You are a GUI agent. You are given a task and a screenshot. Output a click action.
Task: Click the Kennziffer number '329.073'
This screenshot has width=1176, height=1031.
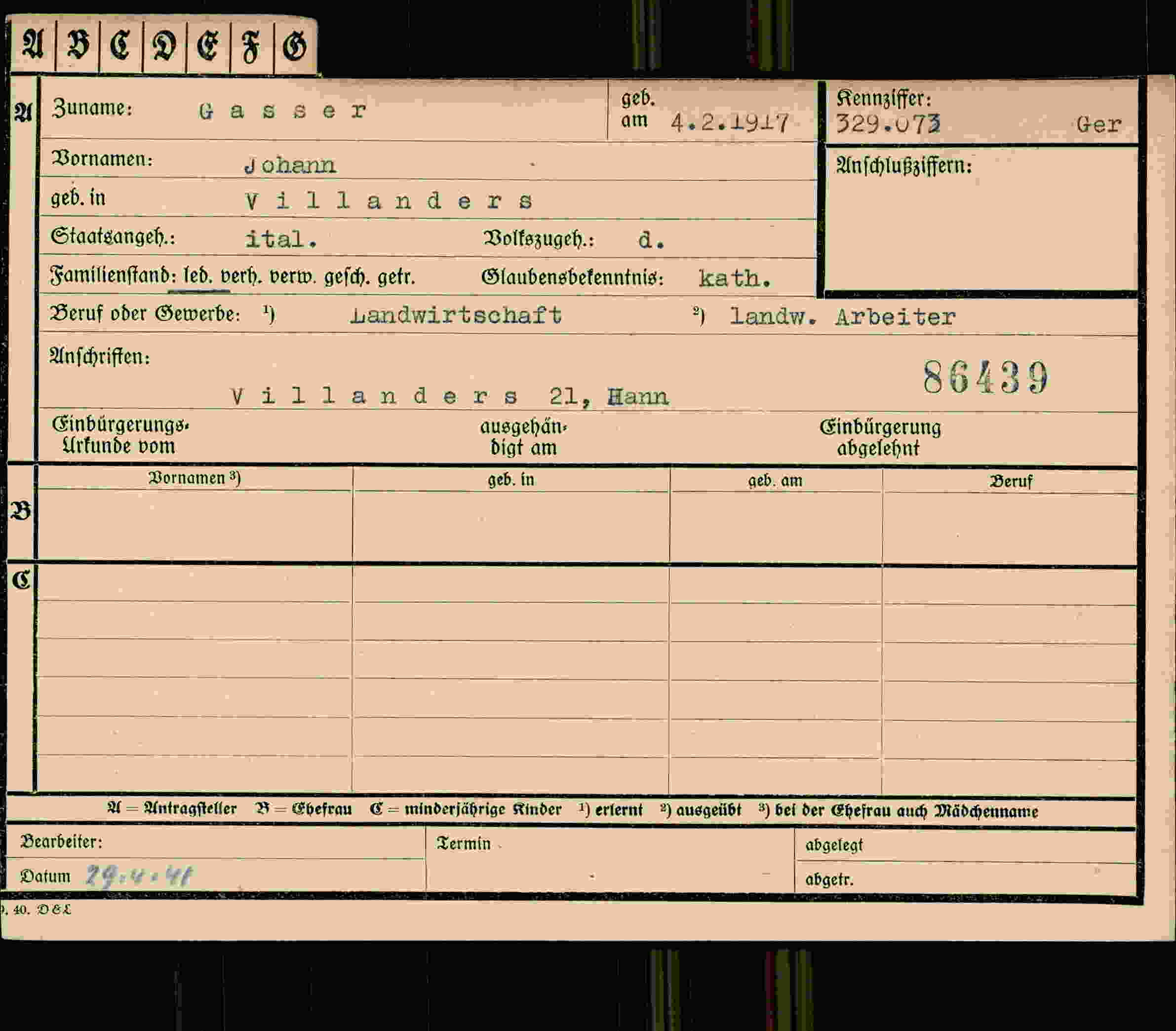pyautogui.click(x=888, y=123)
